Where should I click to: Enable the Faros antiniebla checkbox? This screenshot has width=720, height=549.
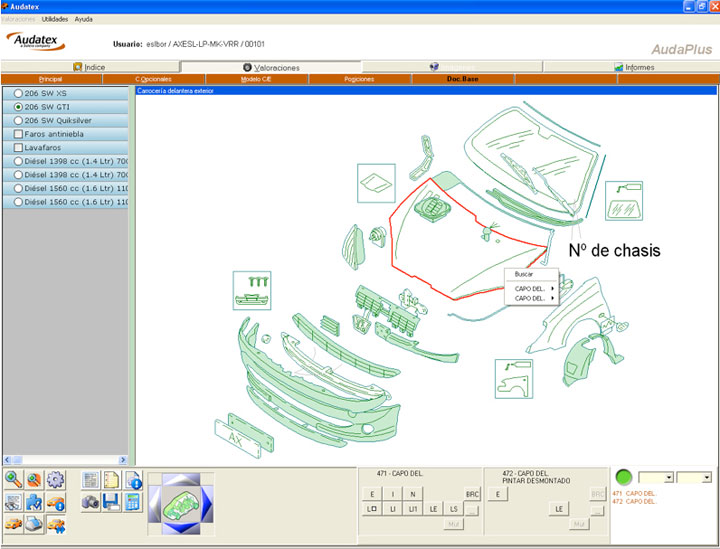click(x=18, y=134)
